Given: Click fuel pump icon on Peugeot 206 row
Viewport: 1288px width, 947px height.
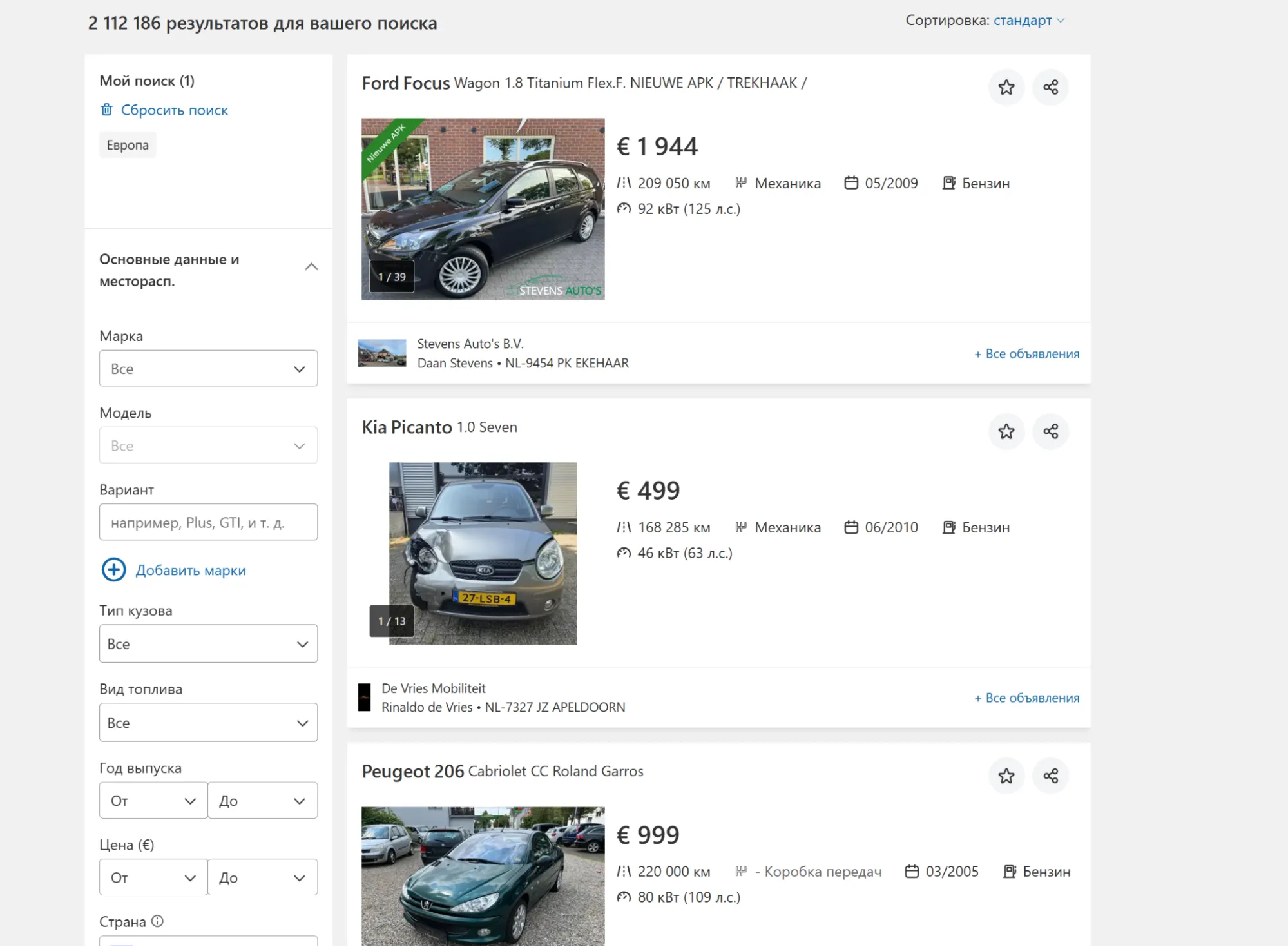Looking at the screenshot, I should click(1009, 872).
